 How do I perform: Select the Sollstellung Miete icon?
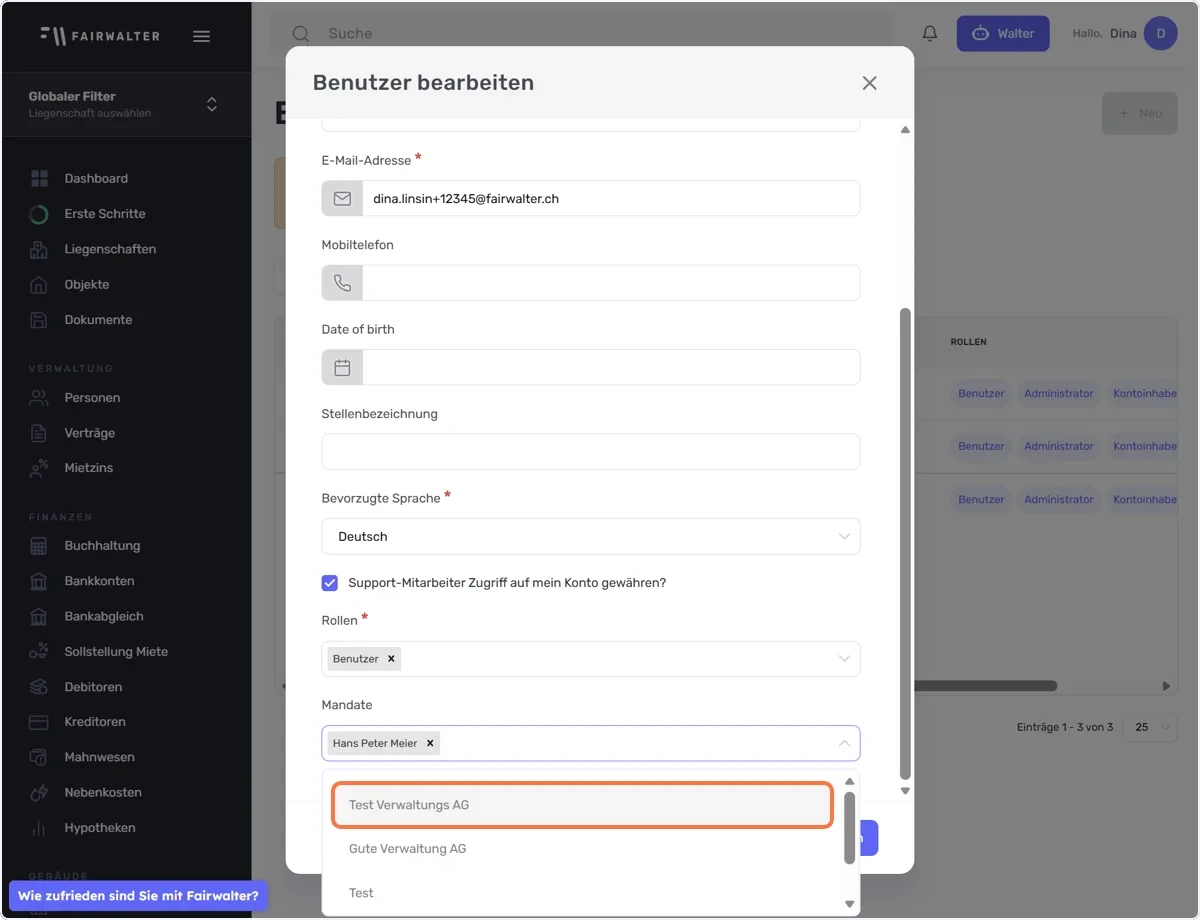[39, 652]
